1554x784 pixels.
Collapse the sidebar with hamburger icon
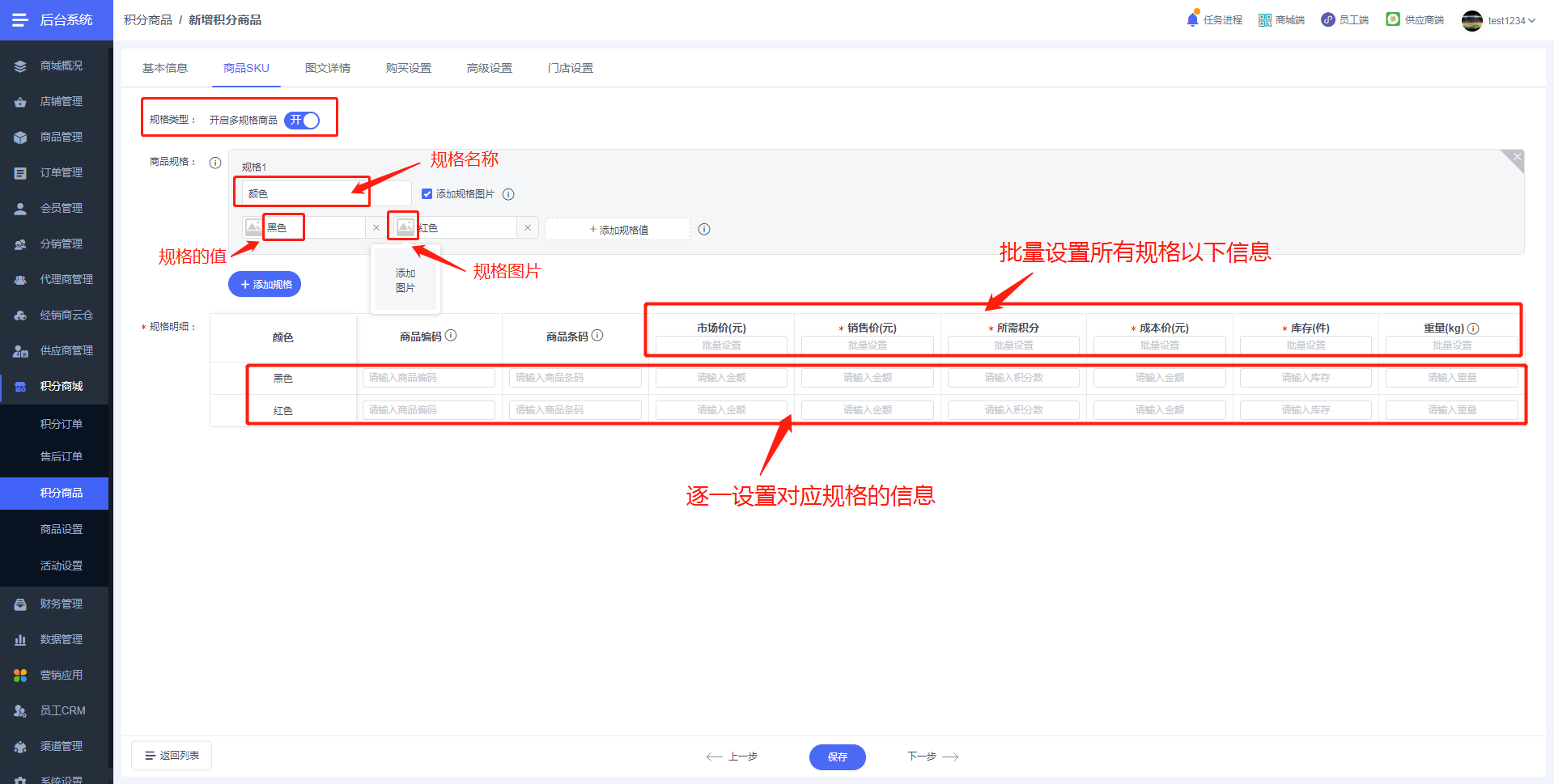pyautogui.click(x=20, y=19)
